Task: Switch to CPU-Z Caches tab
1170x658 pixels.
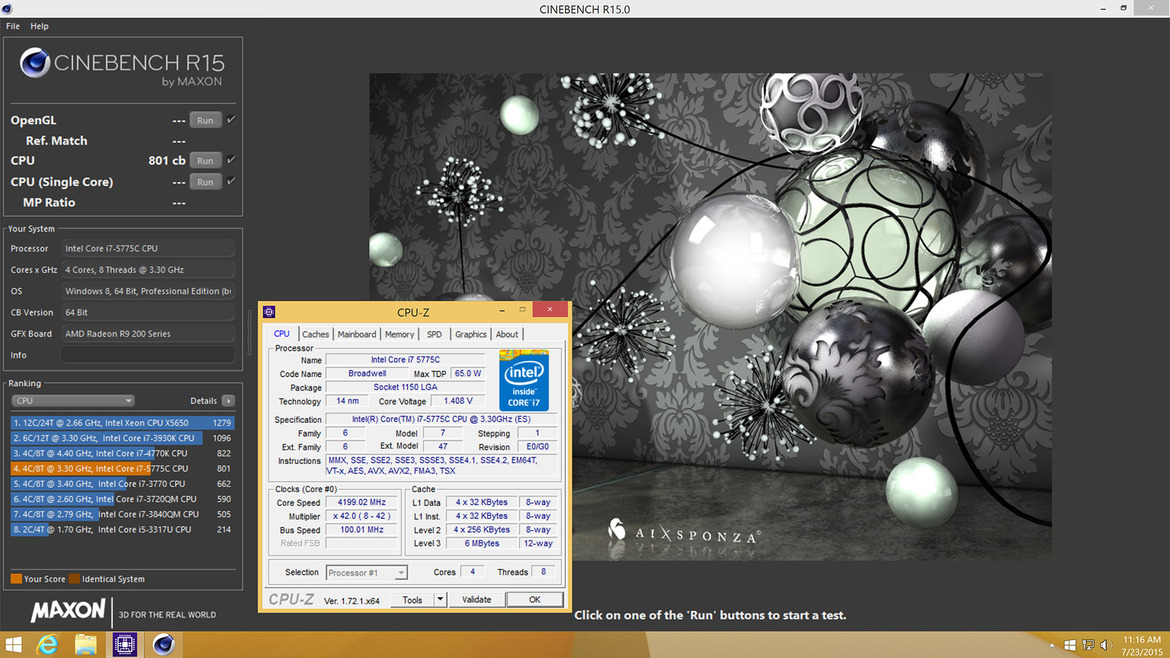Action: tap(315, 334)
